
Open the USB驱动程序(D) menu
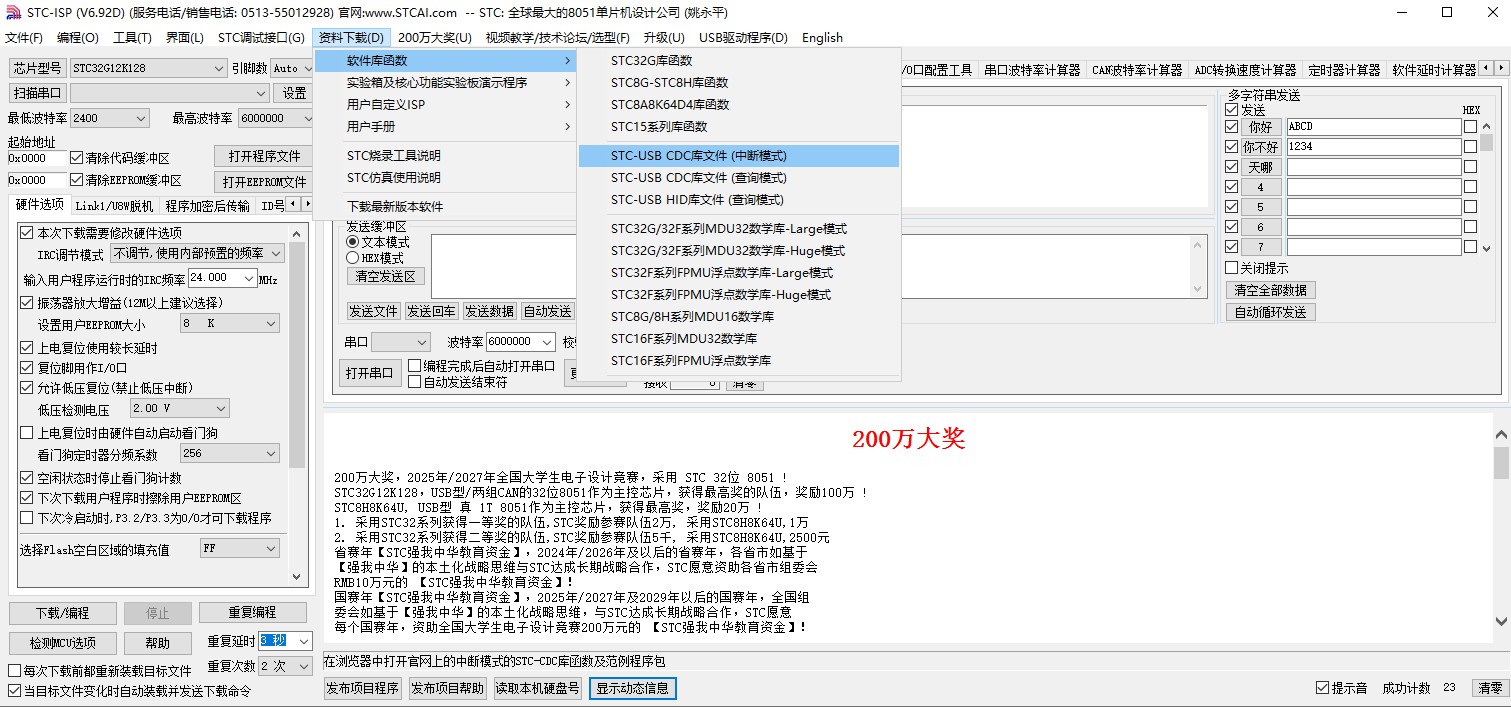coord(743,38)
